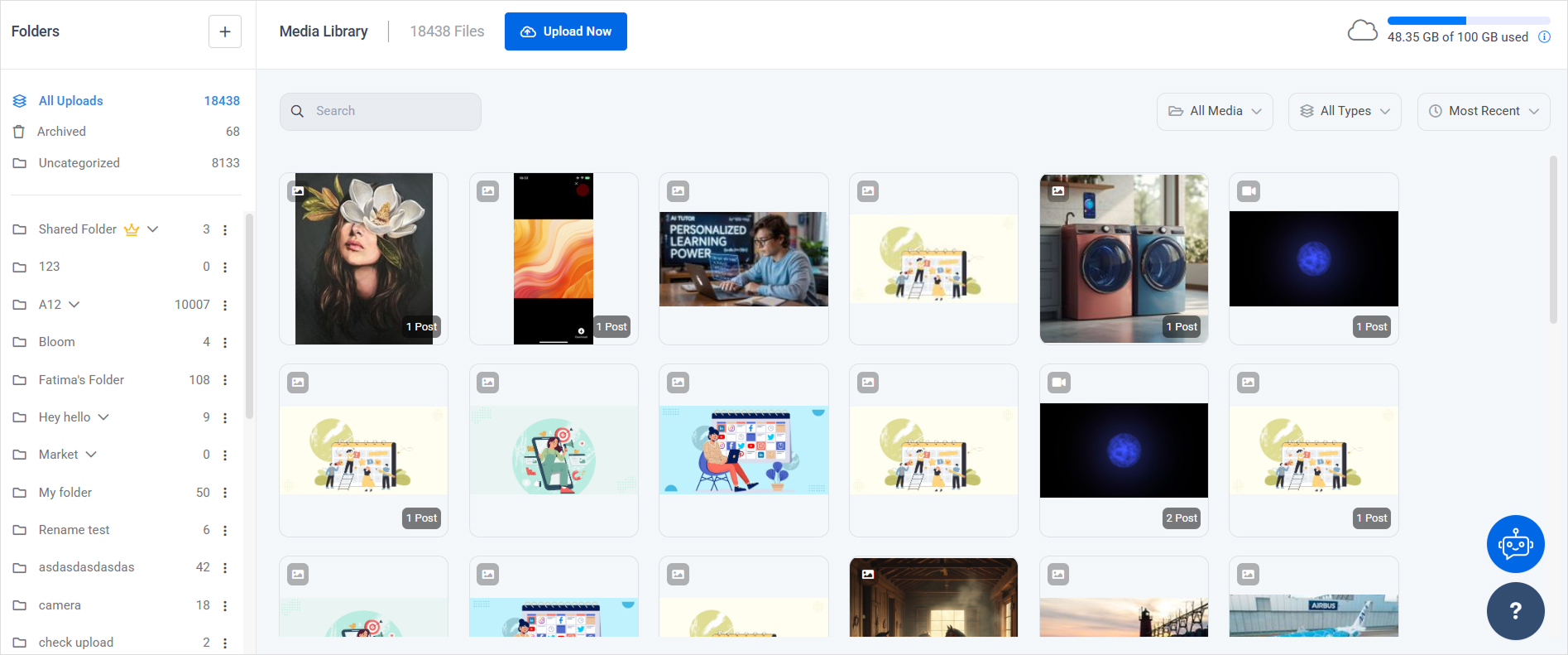Open options menu for My folder
Viewport: 1568px width, 655px height.
coord(225,493)
